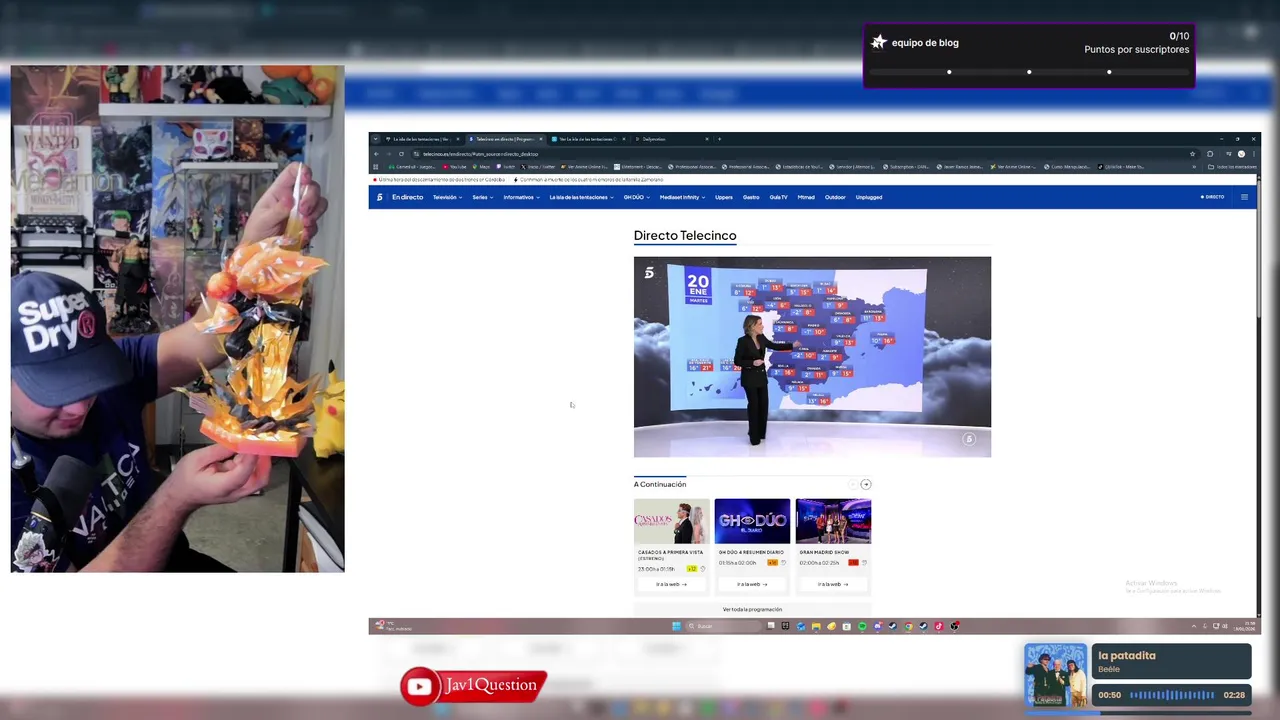Open a new browser tab with plus button

[x=719, y=139]
